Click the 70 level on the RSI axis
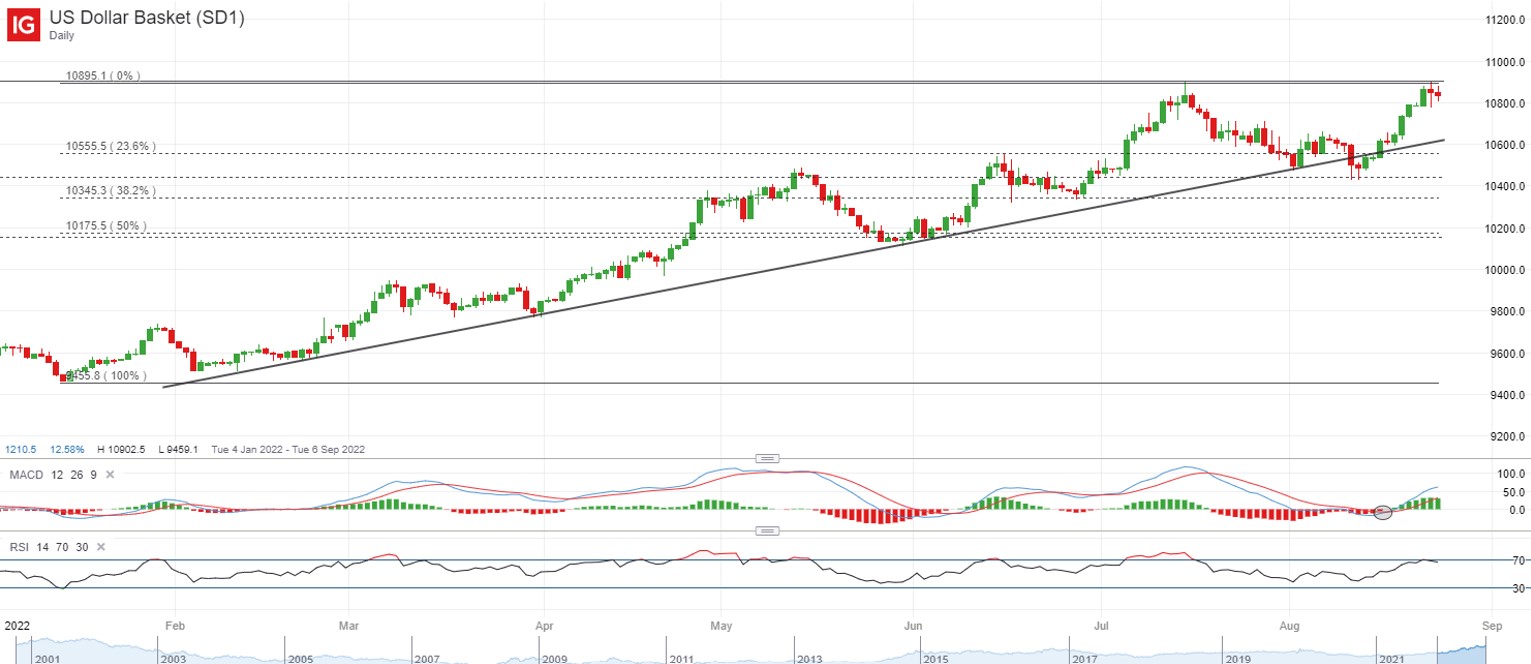 tap(1520, 560)
